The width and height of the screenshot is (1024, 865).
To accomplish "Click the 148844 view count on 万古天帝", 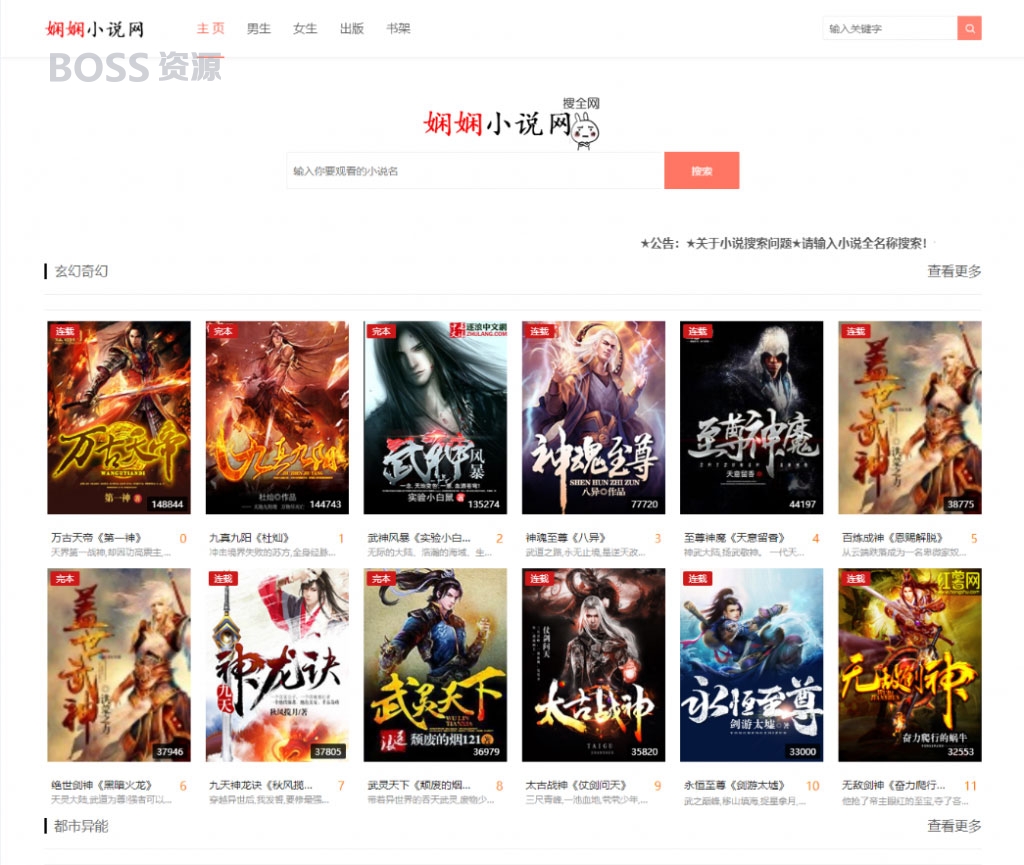I will pos(167,504).
